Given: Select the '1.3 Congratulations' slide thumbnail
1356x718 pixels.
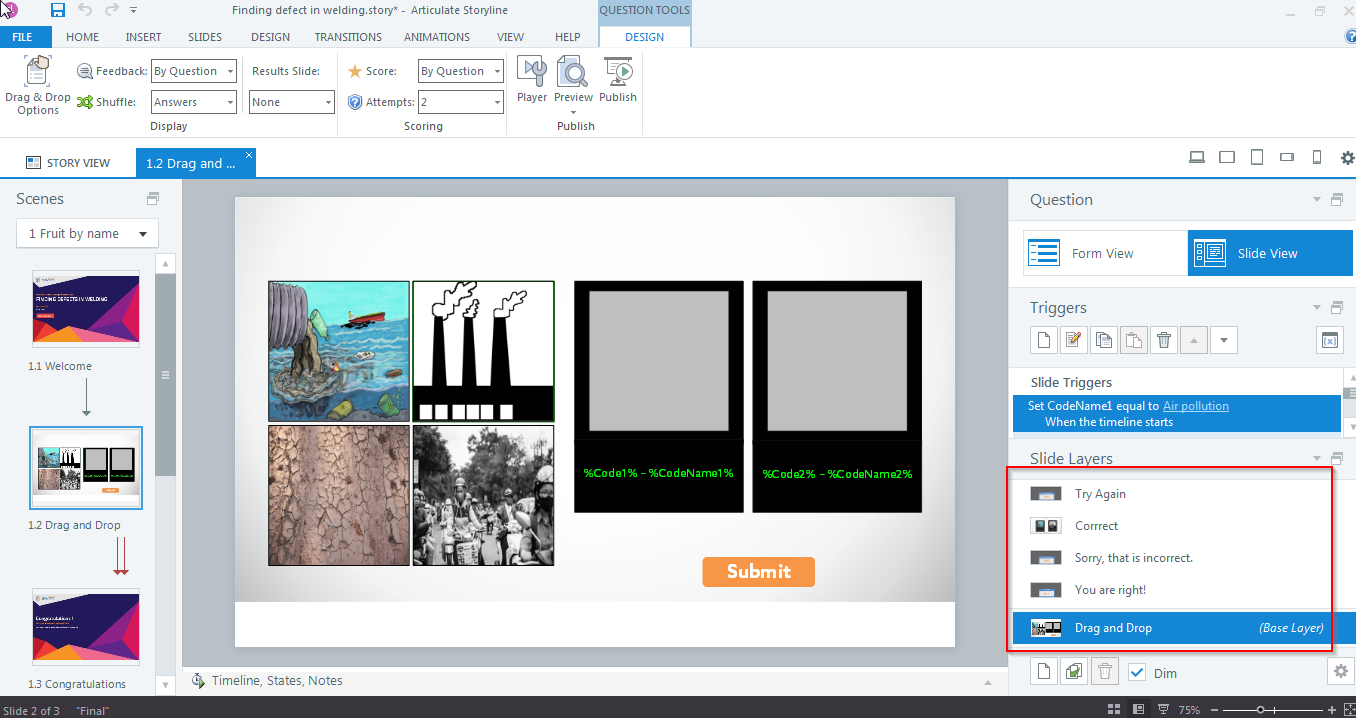Looking at the screenshot, I should pyautogui.click(x=86, y=626).
